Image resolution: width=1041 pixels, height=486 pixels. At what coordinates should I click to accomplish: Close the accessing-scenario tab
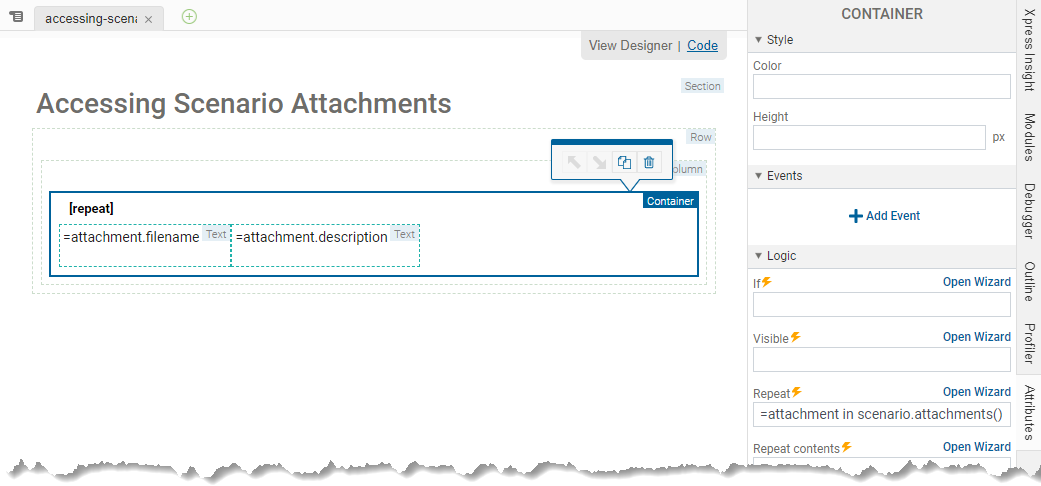point(149,20)
